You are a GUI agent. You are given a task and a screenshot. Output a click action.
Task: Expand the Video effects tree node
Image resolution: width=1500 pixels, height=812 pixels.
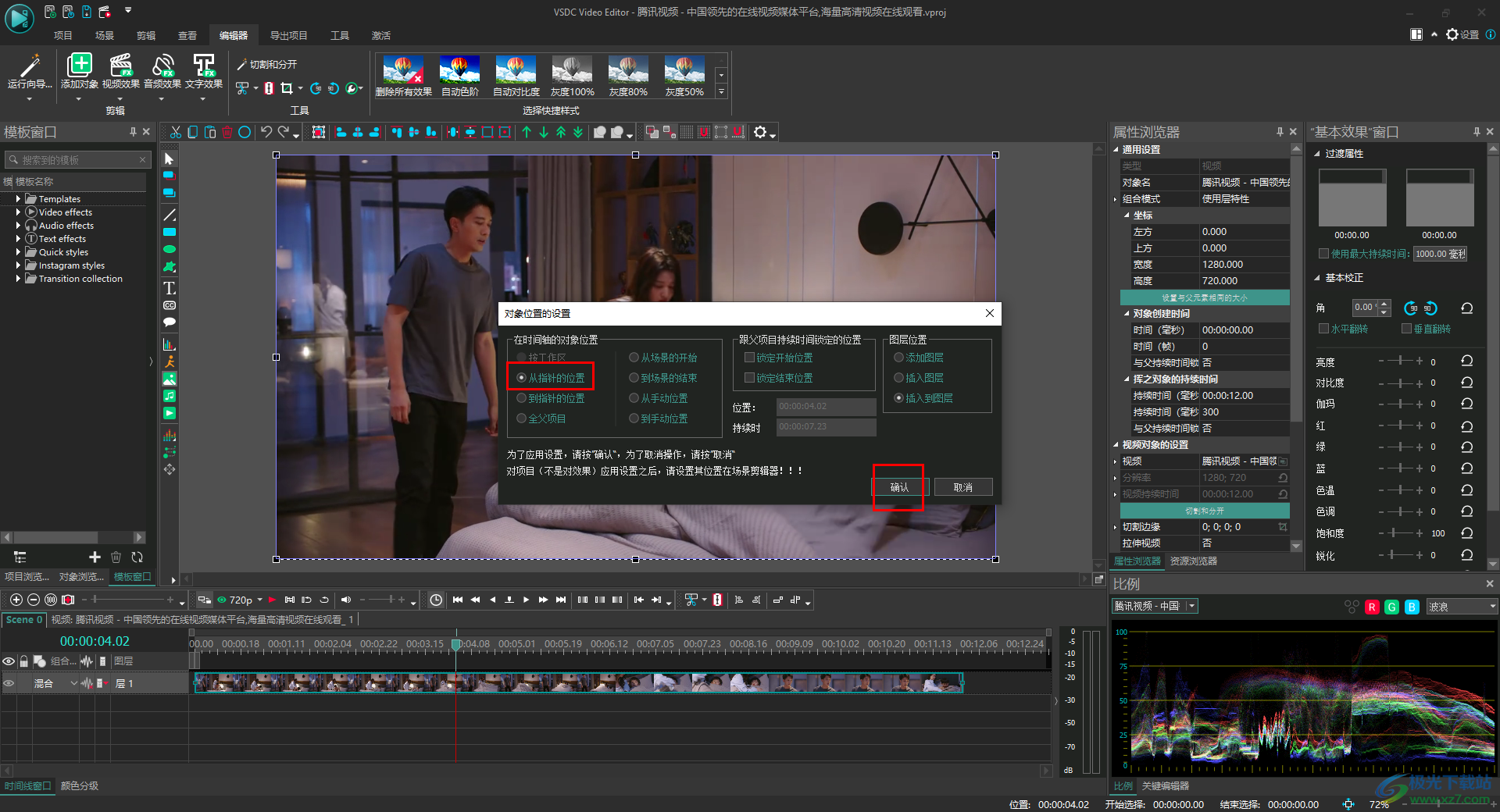click(x=18, y=212)
